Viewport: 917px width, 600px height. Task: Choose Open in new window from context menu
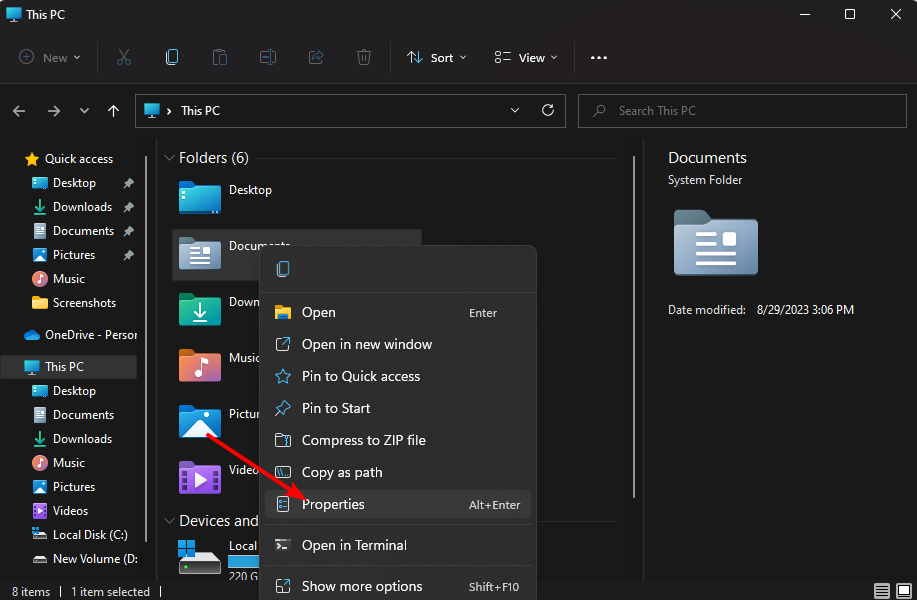pyautogui.click(x=366, y=344)
